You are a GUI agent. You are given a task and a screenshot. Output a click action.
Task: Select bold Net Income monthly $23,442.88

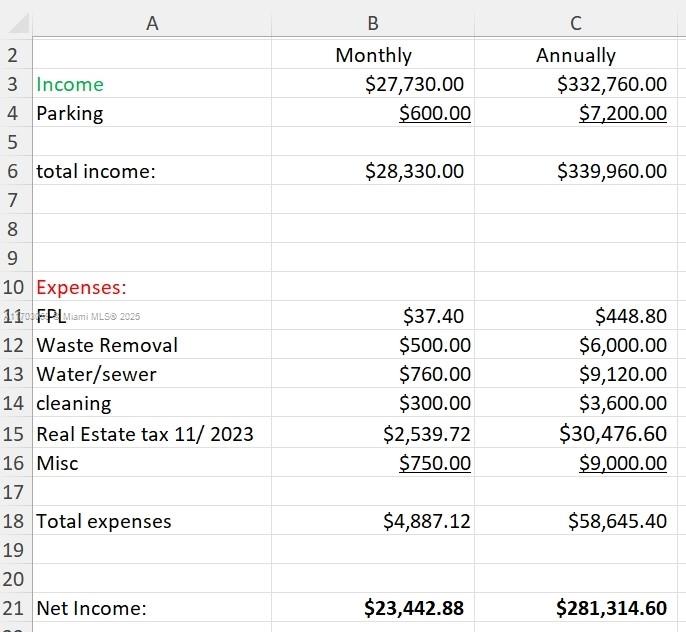pos(414,608)
